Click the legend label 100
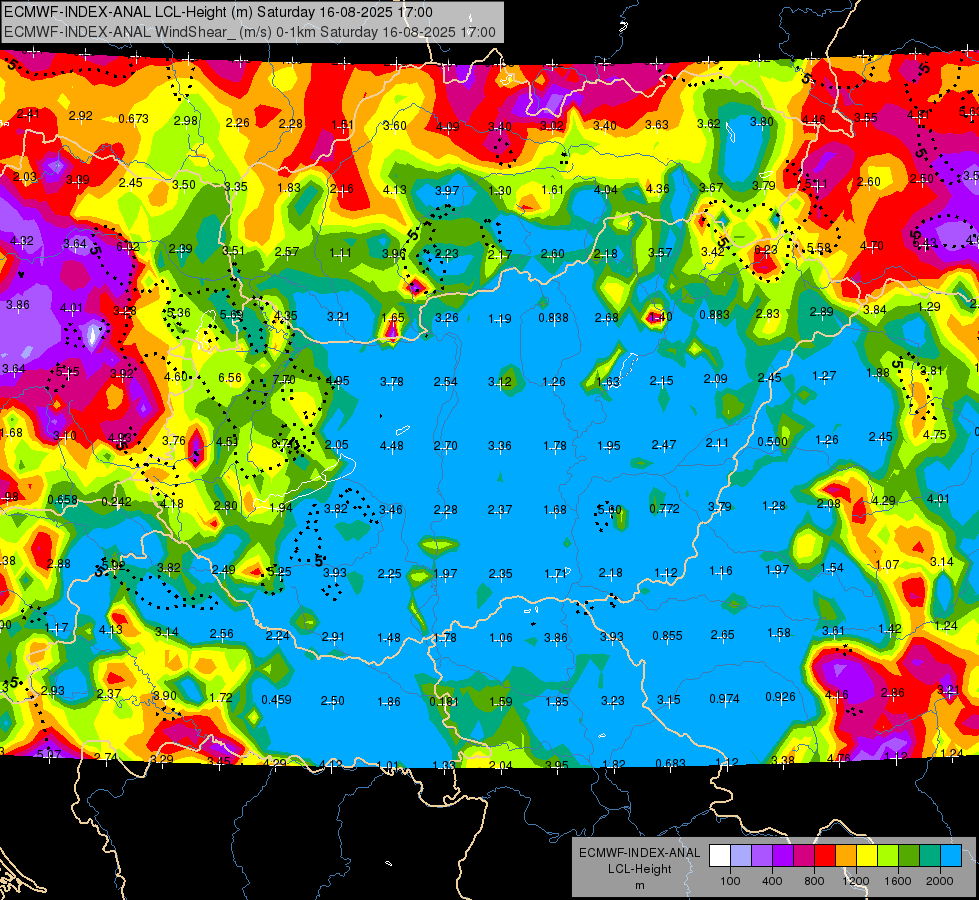 point(730,881)
